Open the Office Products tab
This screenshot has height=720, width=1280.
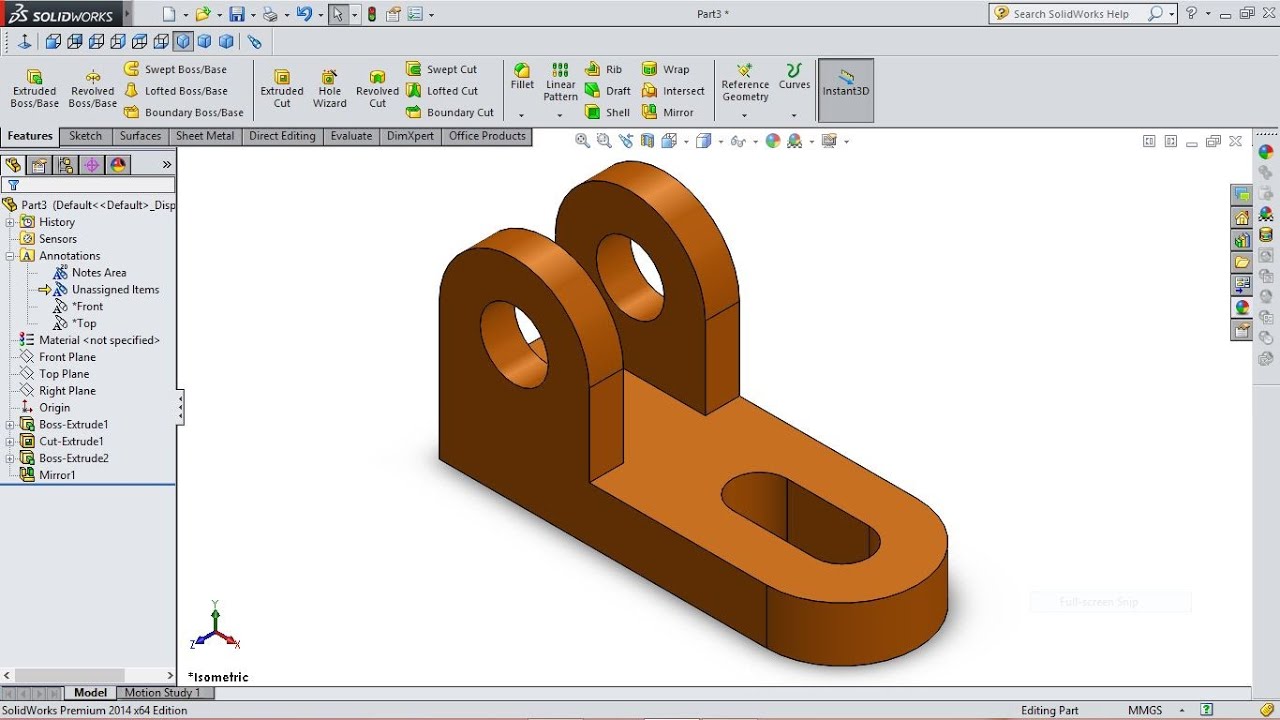(487, 136)
